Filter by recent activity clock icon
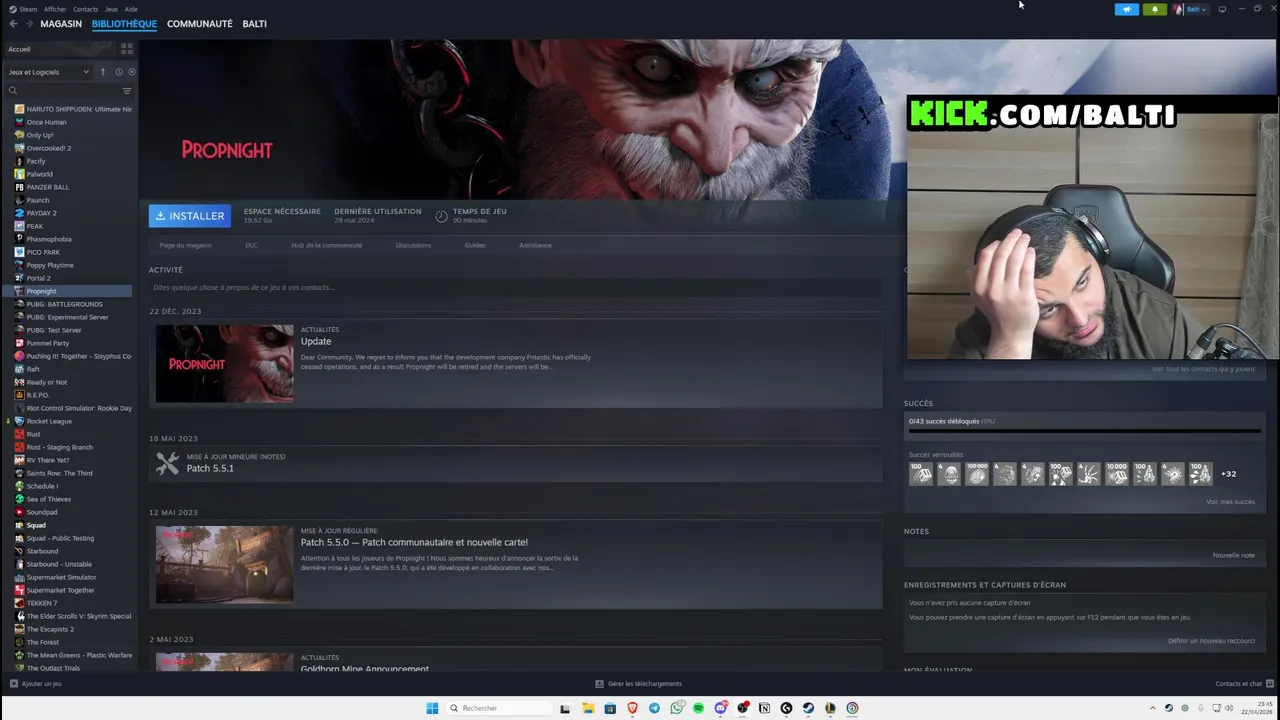This screenshot has height=720, width=1280. (118, 72)
